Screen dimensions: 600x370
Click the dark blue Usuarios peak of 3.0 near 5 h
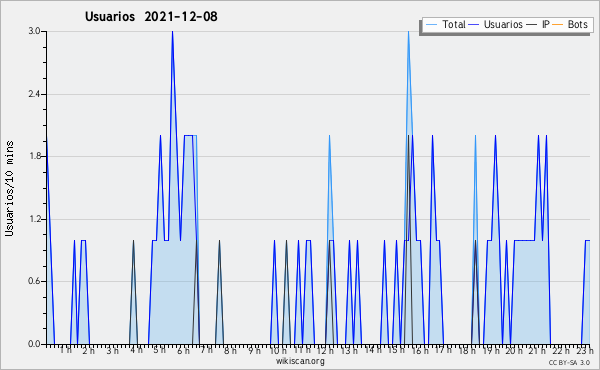[173, 33]
